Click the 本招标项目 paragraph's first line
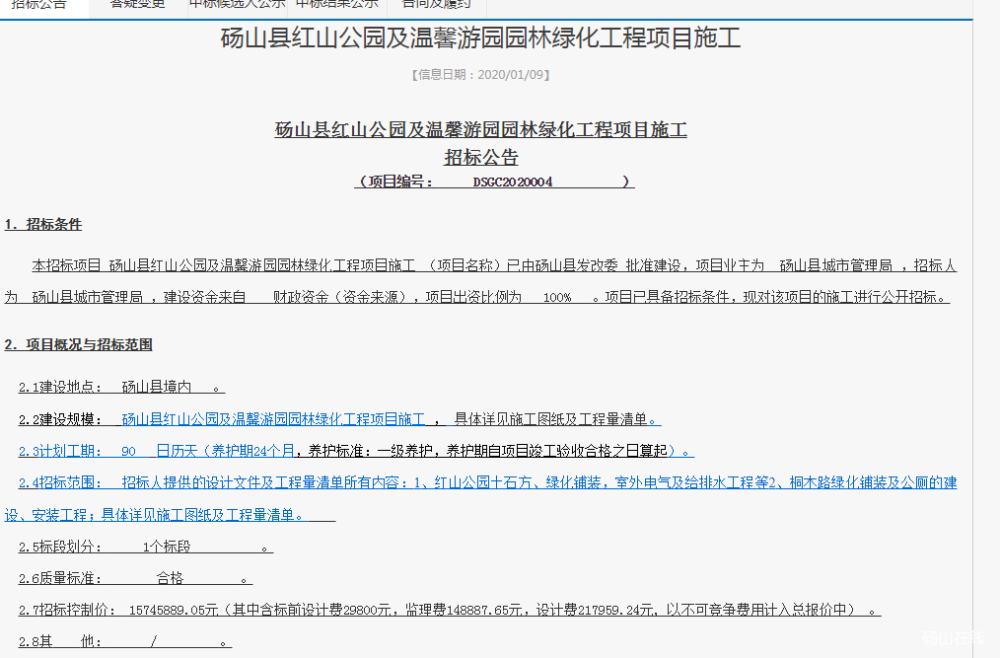Viewport: 1000px width, 658px height. point(494,265)
